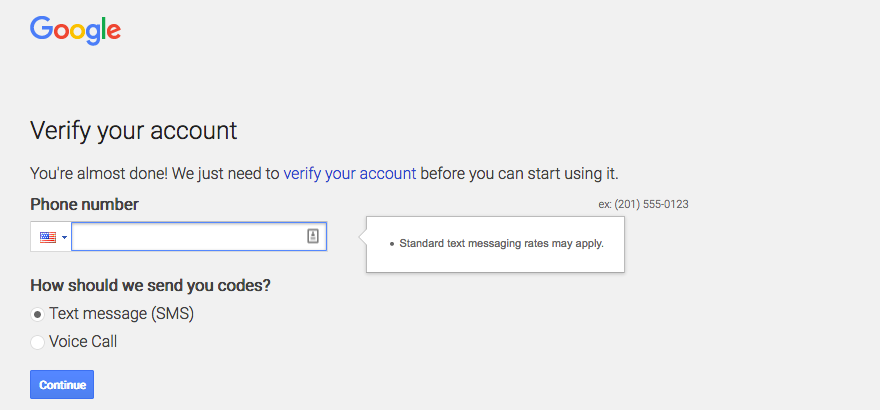This screenshot has height=410, width=880.
Task: Click the blue "555-0123" example number
Action: (x=666, y=204)
